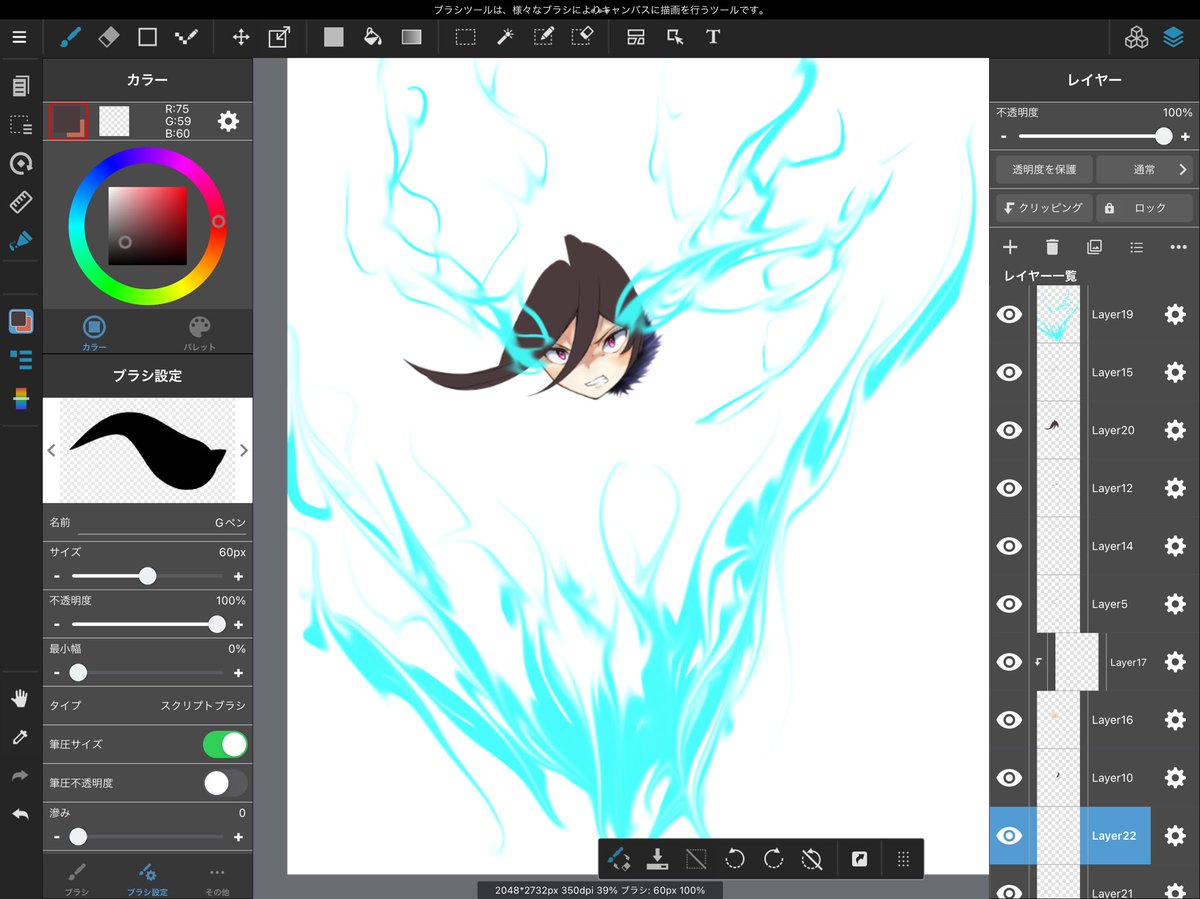Hide Layer12 with eye icon

click(x=1010, y=488)
